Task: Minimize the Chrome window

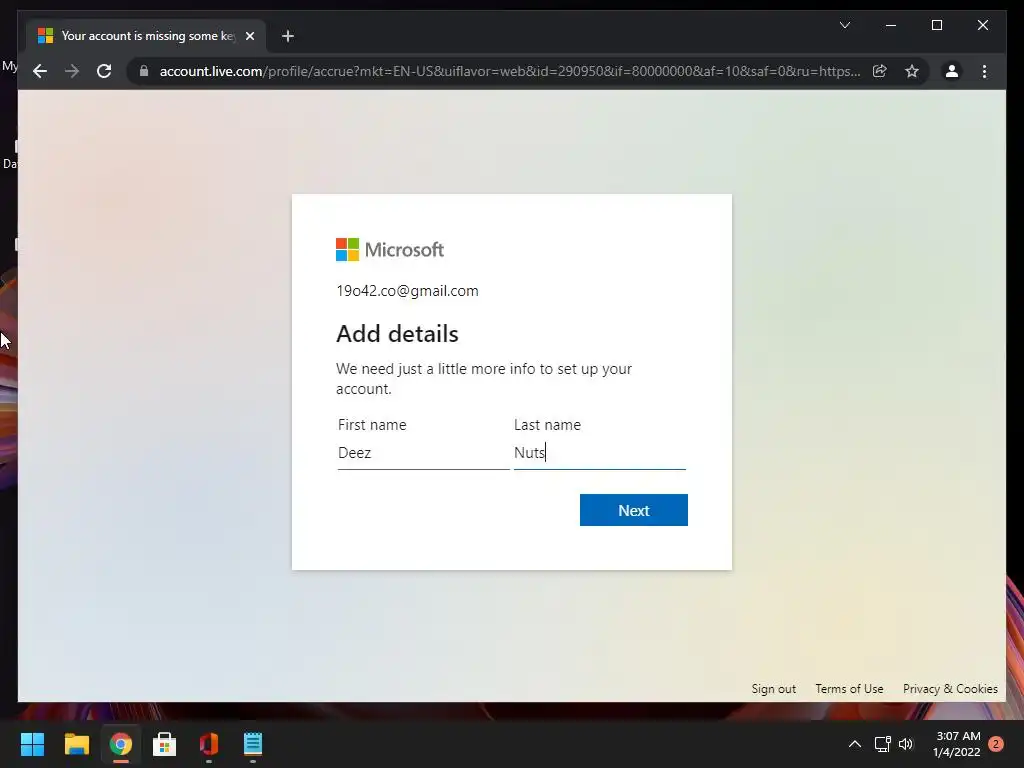Action: pos(891,25)
